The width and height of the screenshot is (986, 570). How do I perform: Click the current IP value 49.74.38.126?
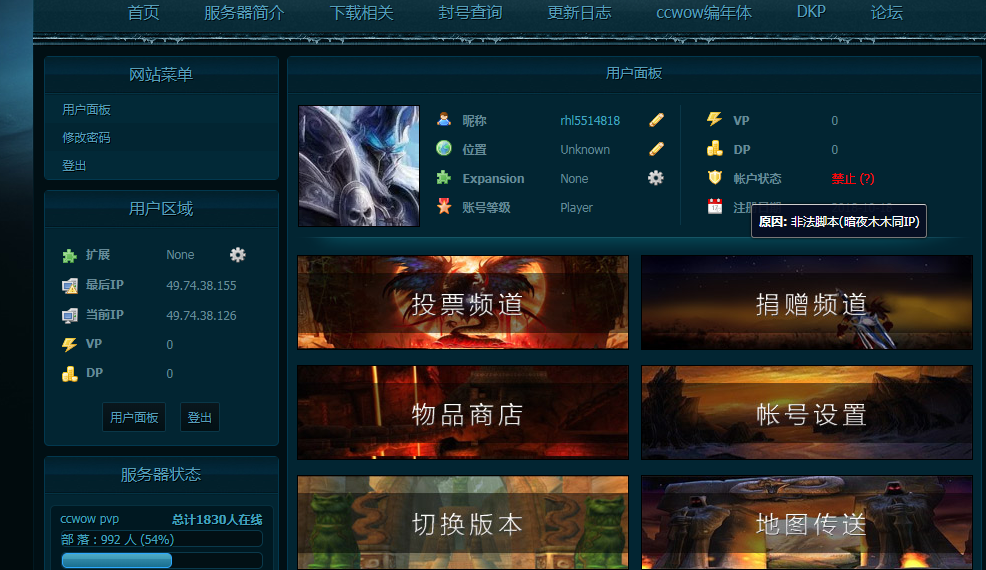201,315
